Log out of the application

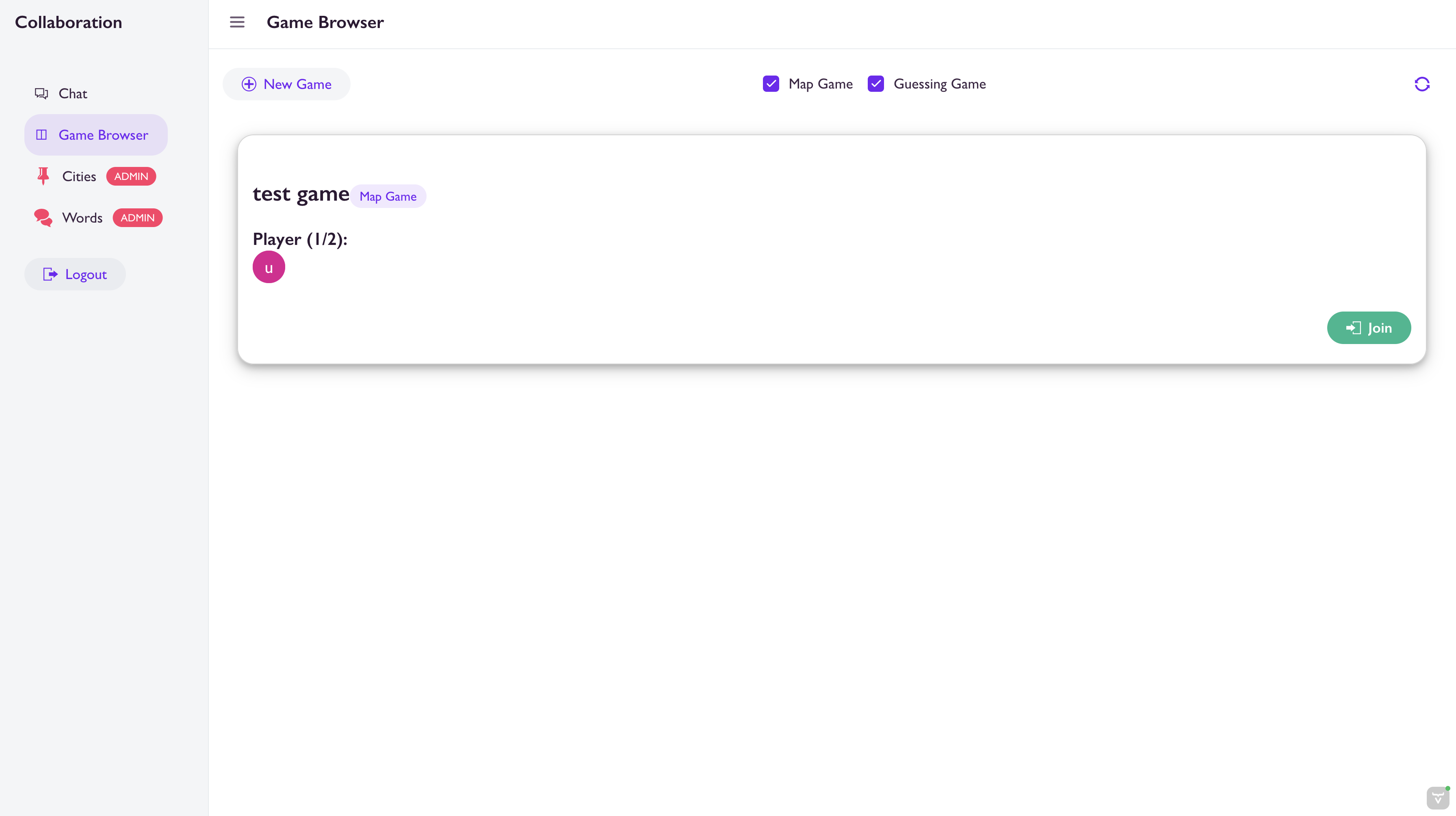coord(75,274)
